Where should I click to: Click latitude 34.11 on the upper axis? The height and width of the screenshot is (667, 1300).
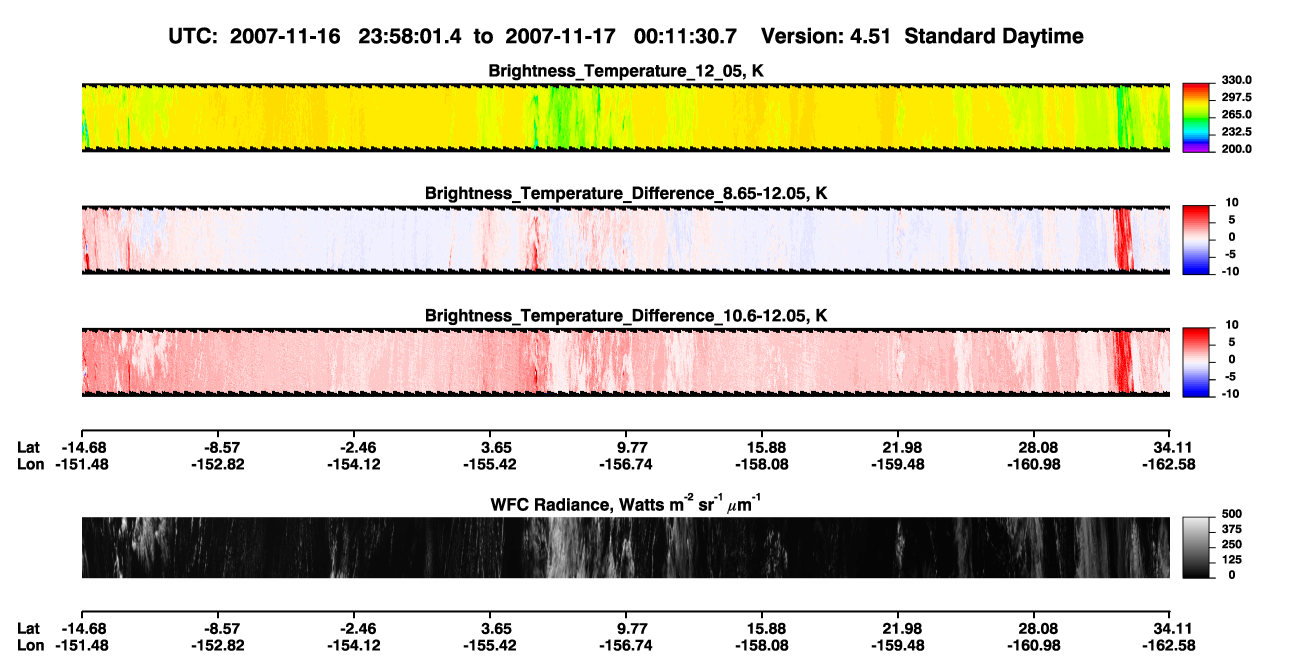pyautogui.click(x=1171, y=447)
